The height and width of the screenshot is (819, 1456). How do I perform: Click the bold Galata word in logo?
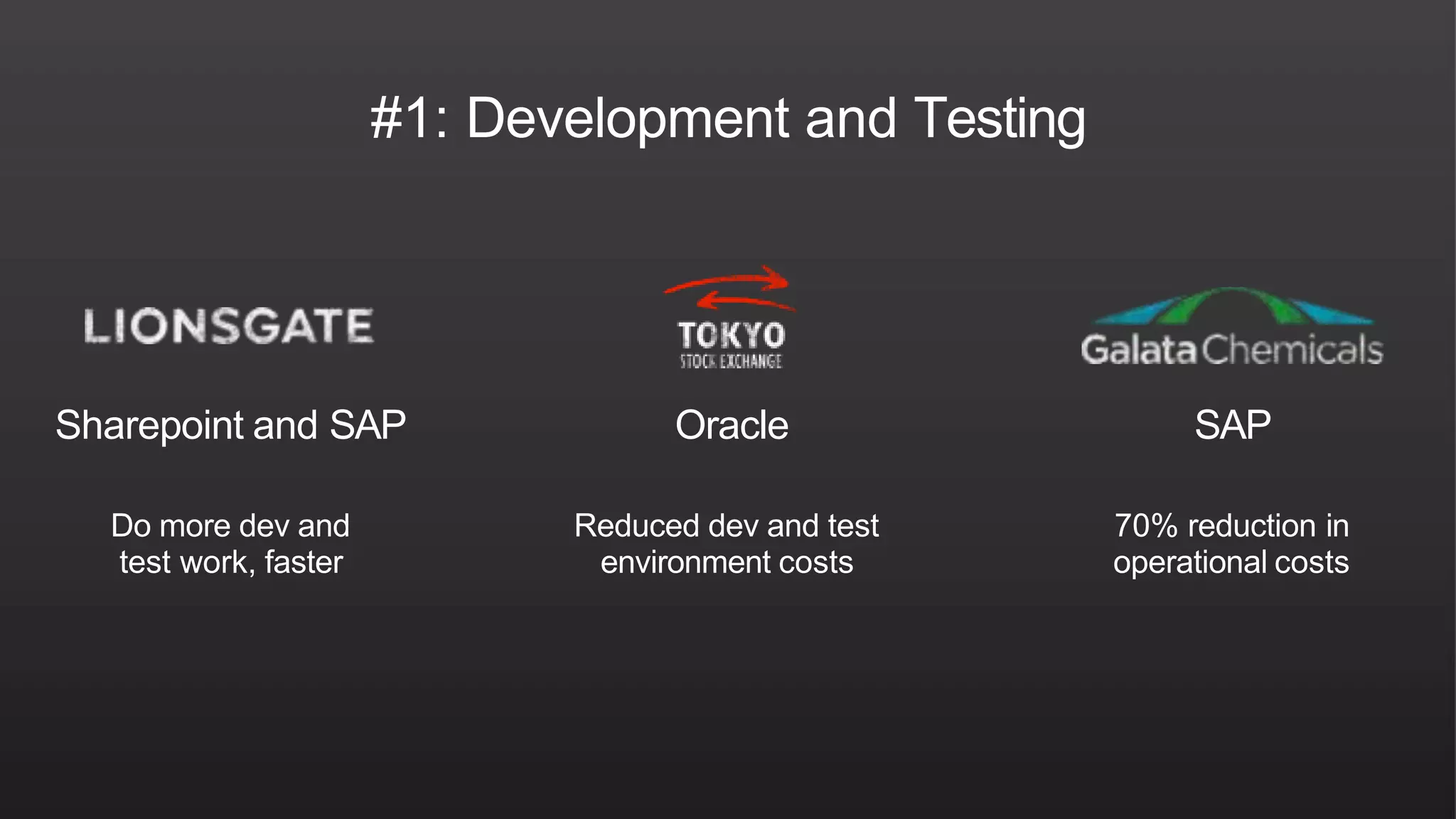pos(1139,350)
